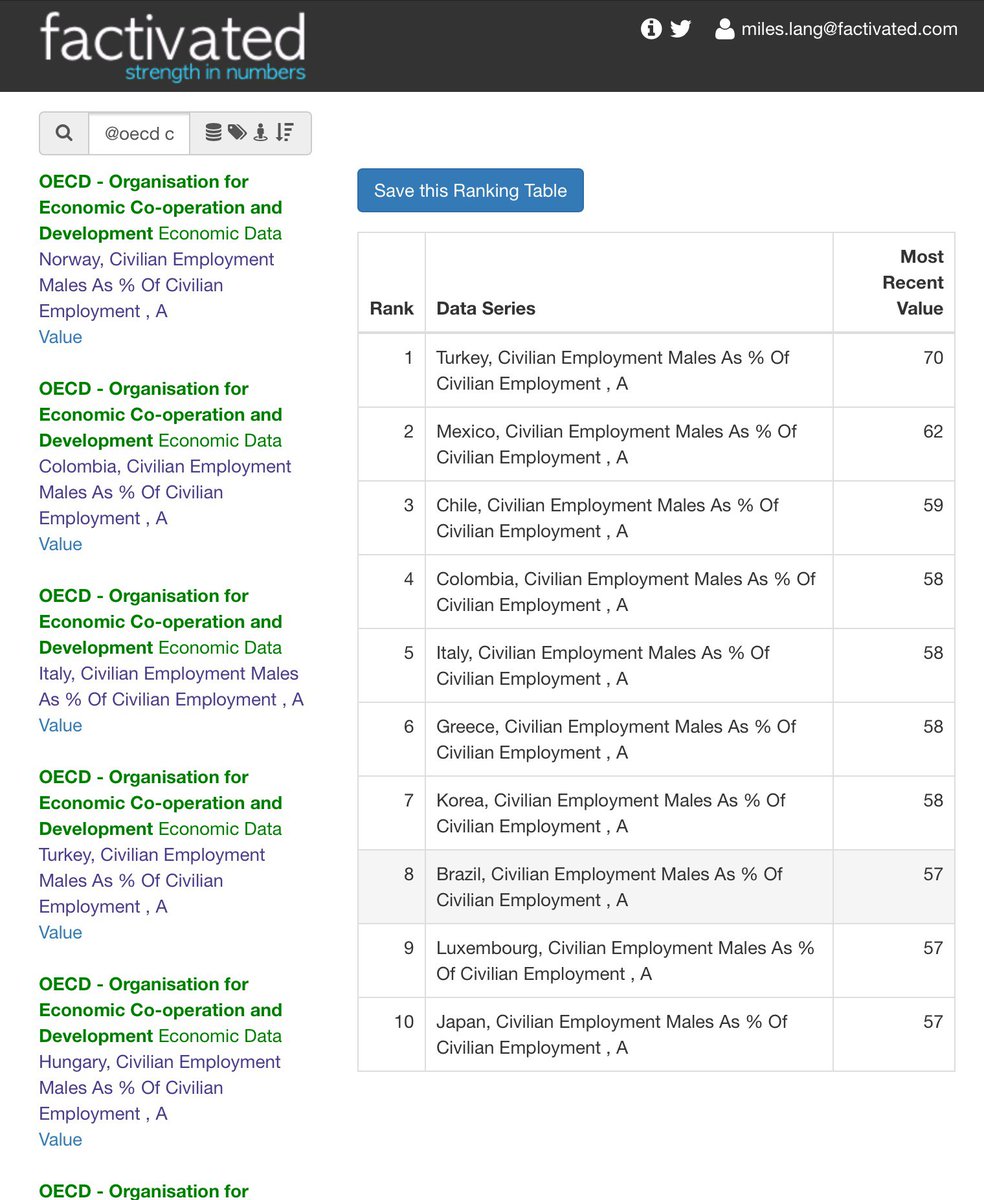Viewport: 984px width, 1200px height.
Task: Select the Greece row in ranking table
Action: pos(656,740)
